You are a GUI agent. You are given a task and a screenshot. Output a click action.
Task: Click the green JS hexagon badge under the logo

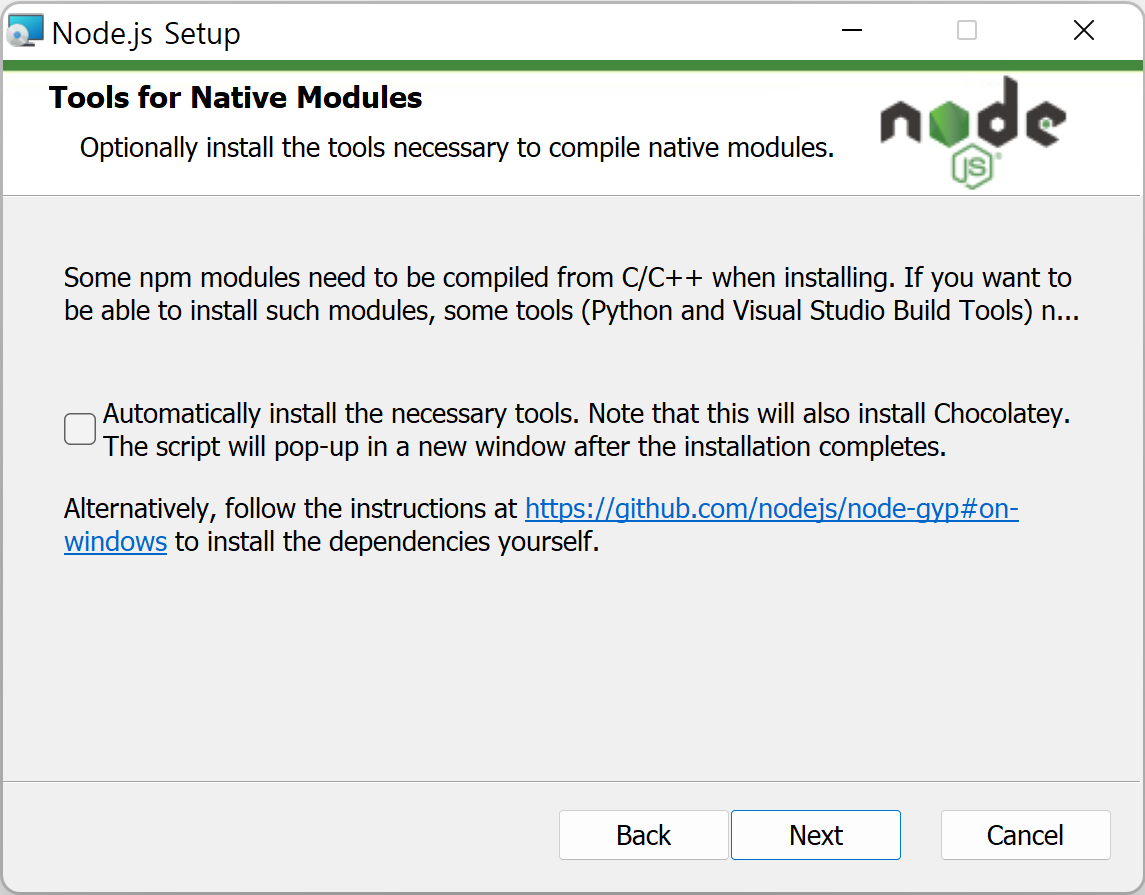(x=973, y=168)
